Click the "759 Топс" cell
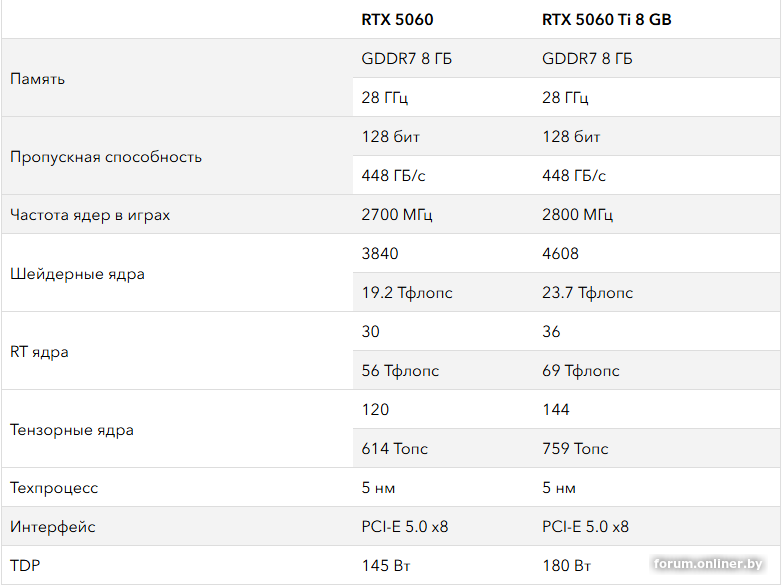The width and height of the screenshot is (783, 585). (582, 449)
